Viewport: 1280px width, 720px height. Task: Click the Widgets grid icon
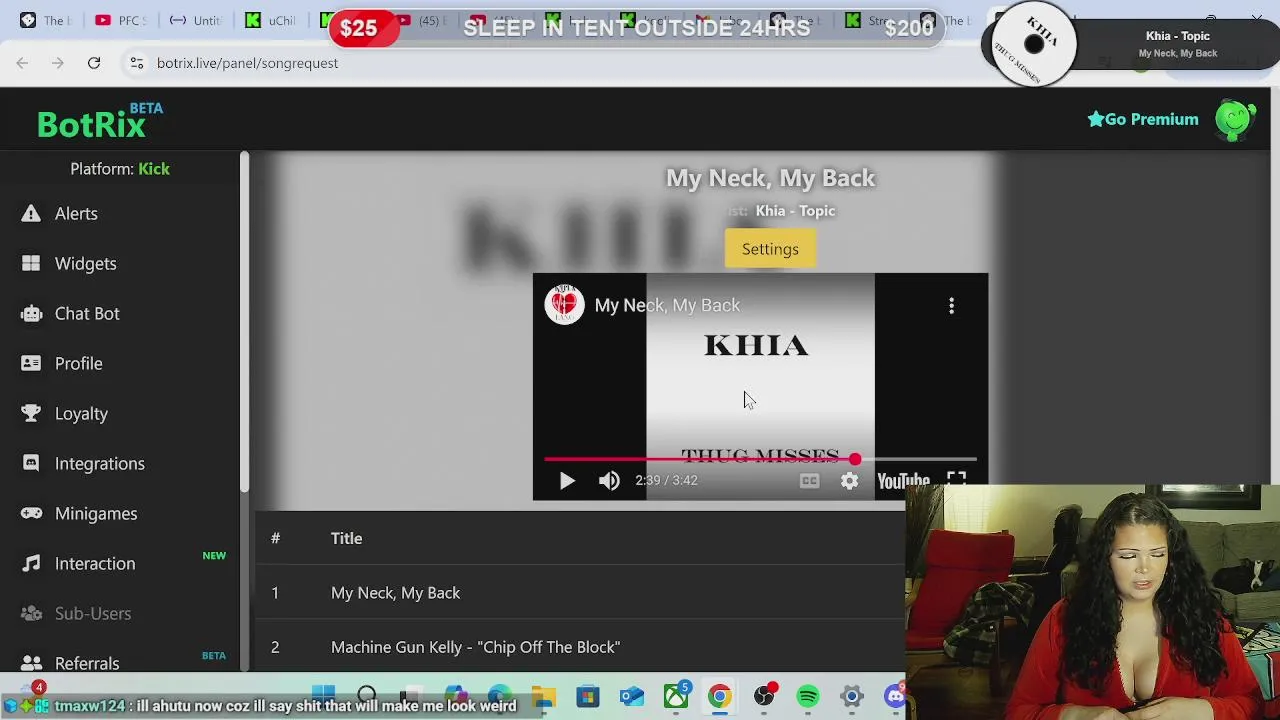31,263
